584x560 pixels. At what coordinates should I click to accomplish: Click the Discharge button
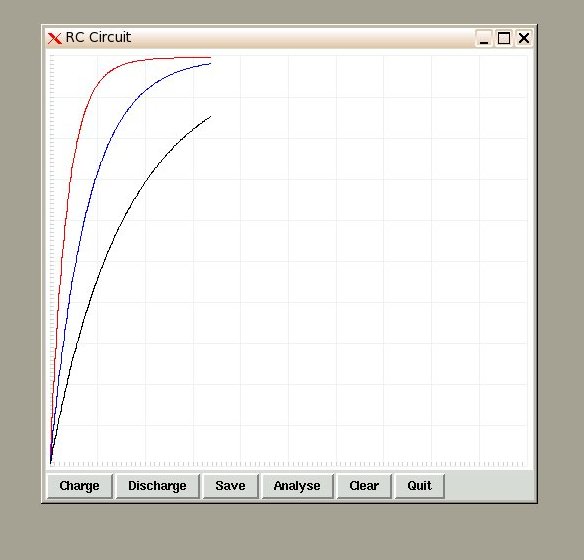[158, 486]
